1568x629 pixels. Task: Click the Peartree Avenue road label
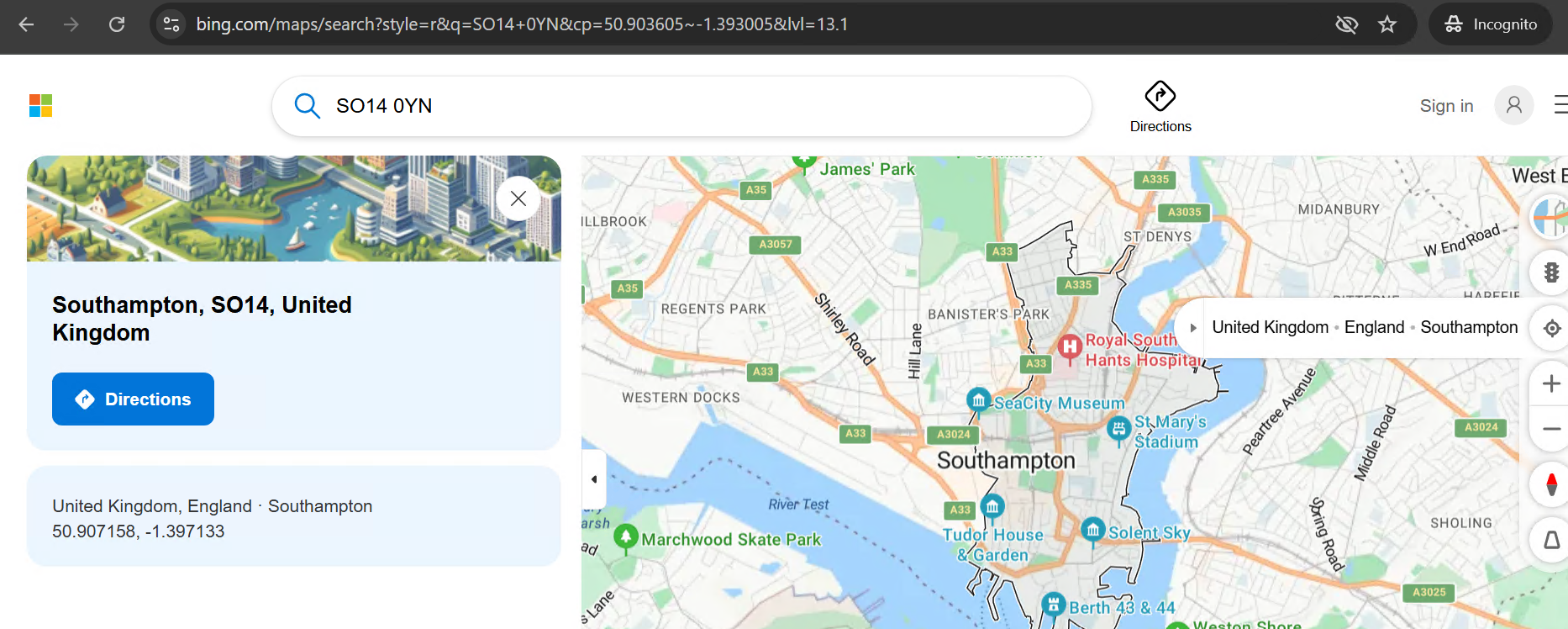[x=1278, y=411]
